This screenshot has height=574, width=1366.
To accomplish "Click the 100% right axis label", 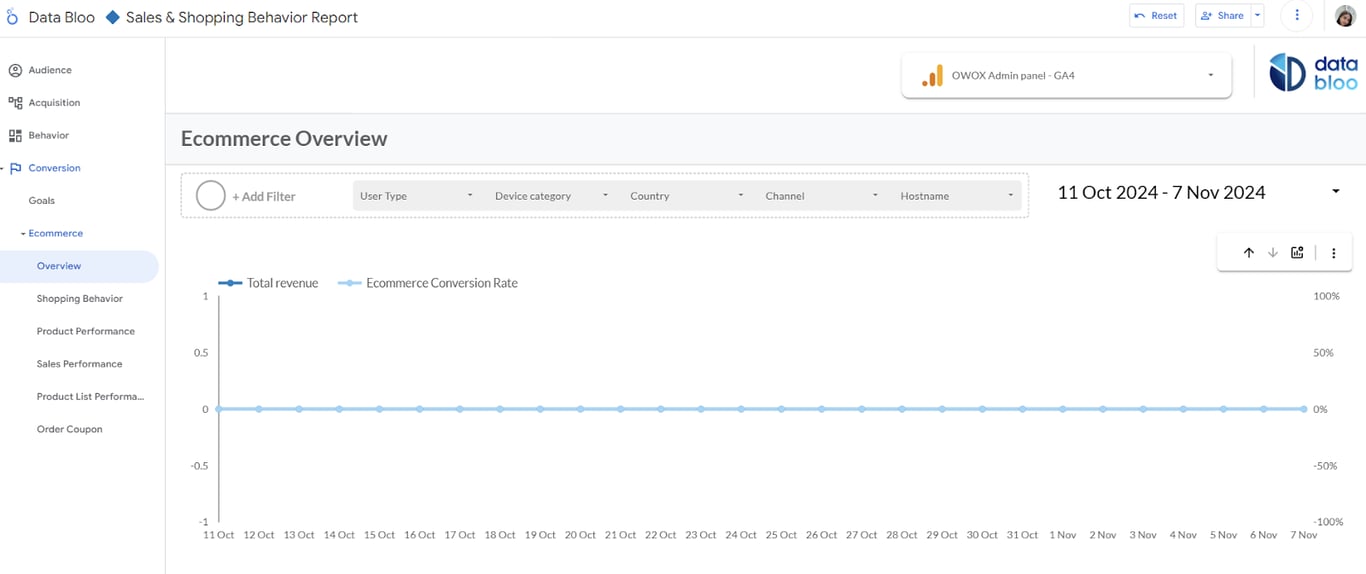I will coord(1326,296).
